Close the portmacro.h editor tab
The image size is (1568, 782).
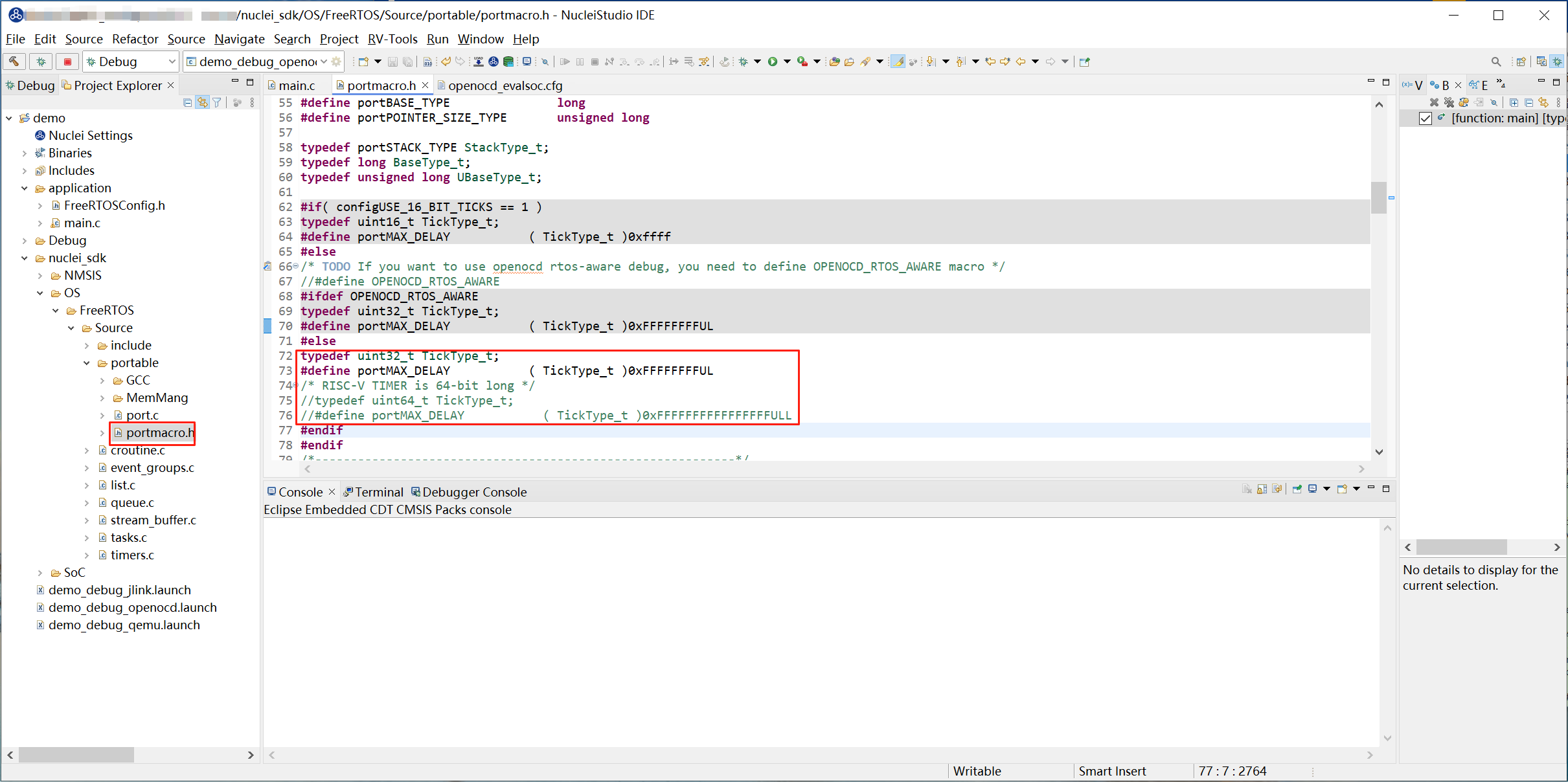click(426, 85)
